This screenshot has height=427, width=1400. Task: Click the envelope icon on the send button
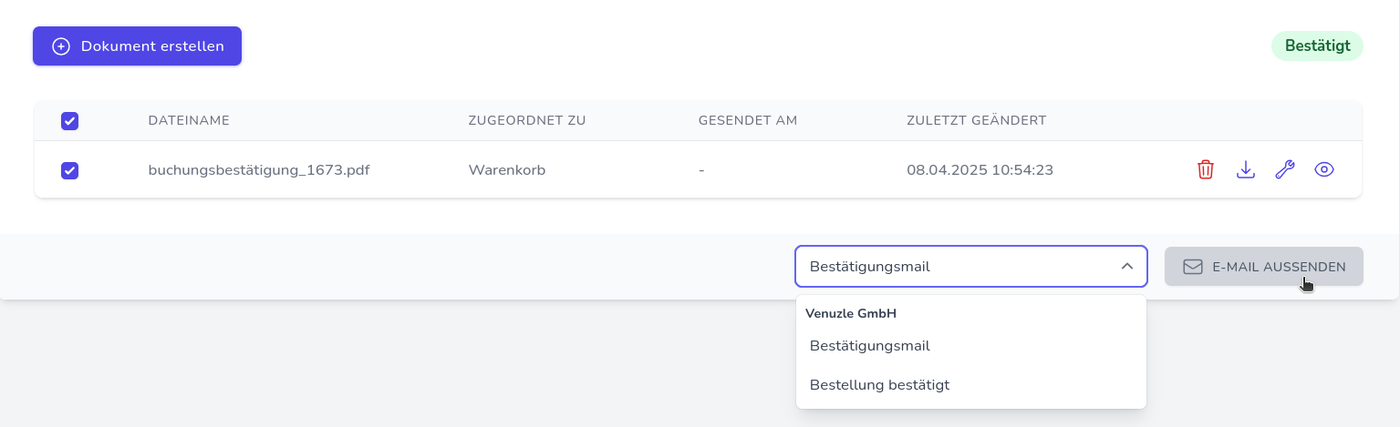[1193, 267]
